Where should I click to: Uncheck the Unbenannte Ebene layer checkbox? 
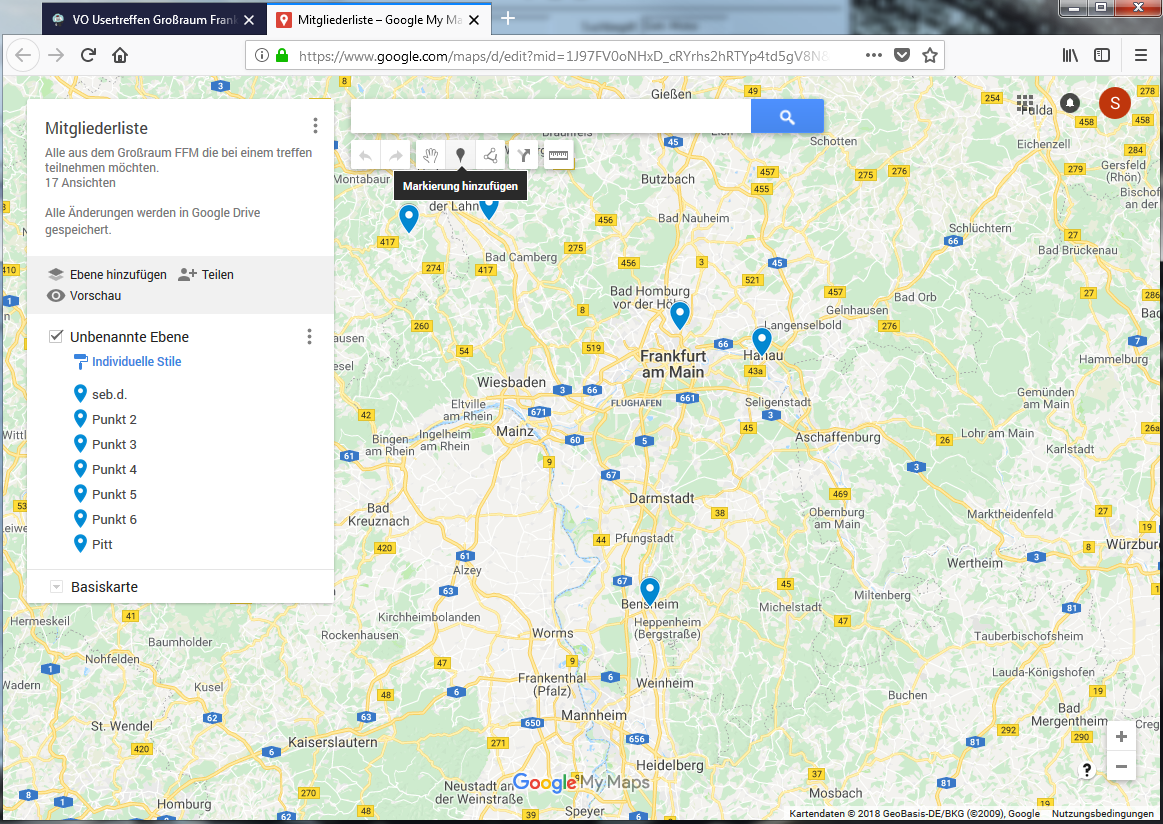pos(56,337)
